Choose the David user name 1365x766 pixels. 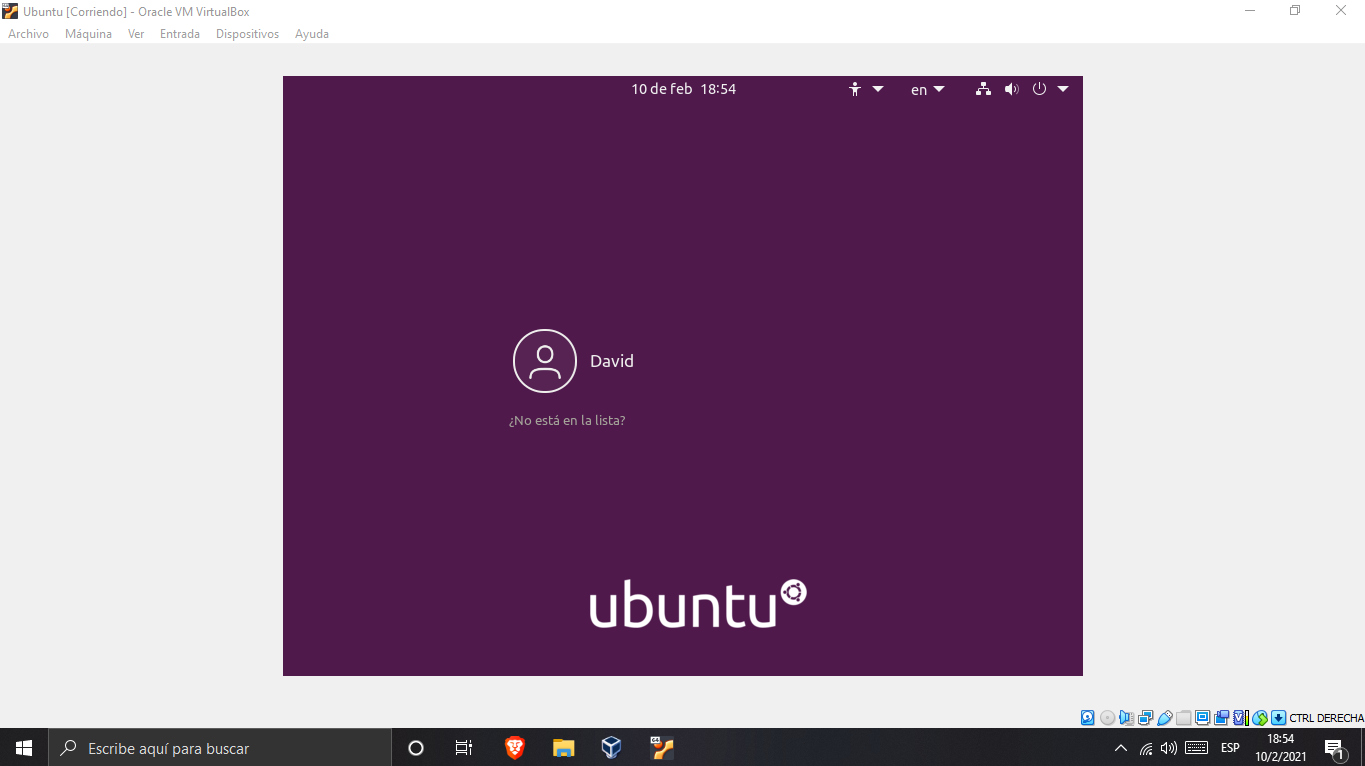pyautogui.click(x=612, y=361)
